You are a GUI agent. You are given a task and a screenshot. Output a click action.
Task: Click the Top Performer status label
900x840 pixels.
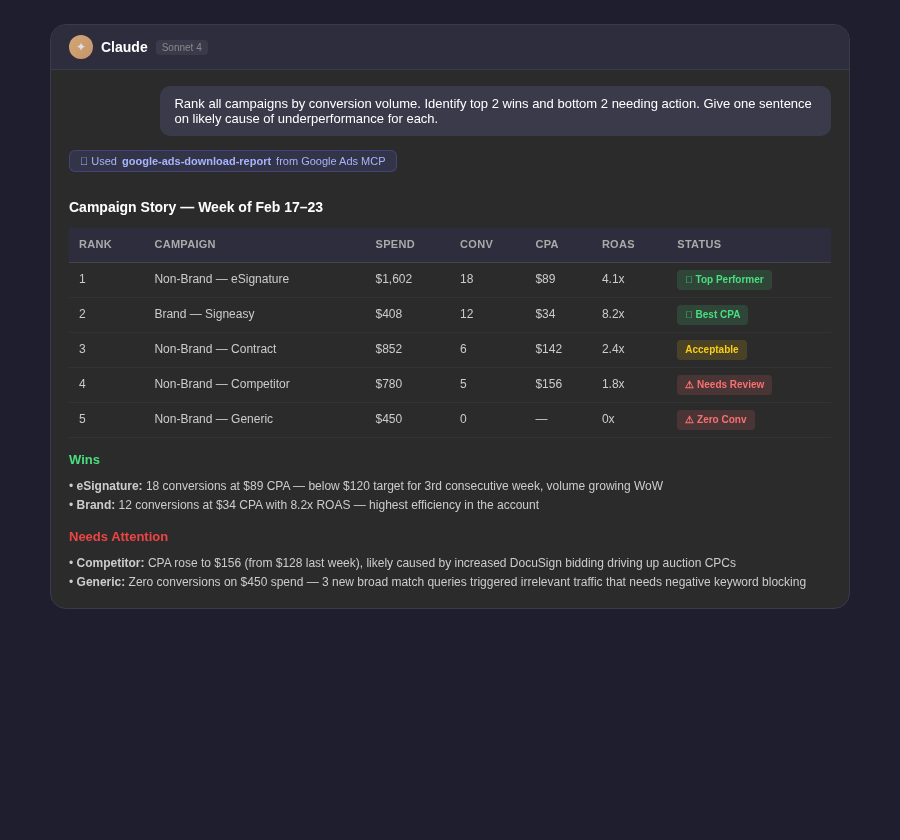[x=729, y=280]
